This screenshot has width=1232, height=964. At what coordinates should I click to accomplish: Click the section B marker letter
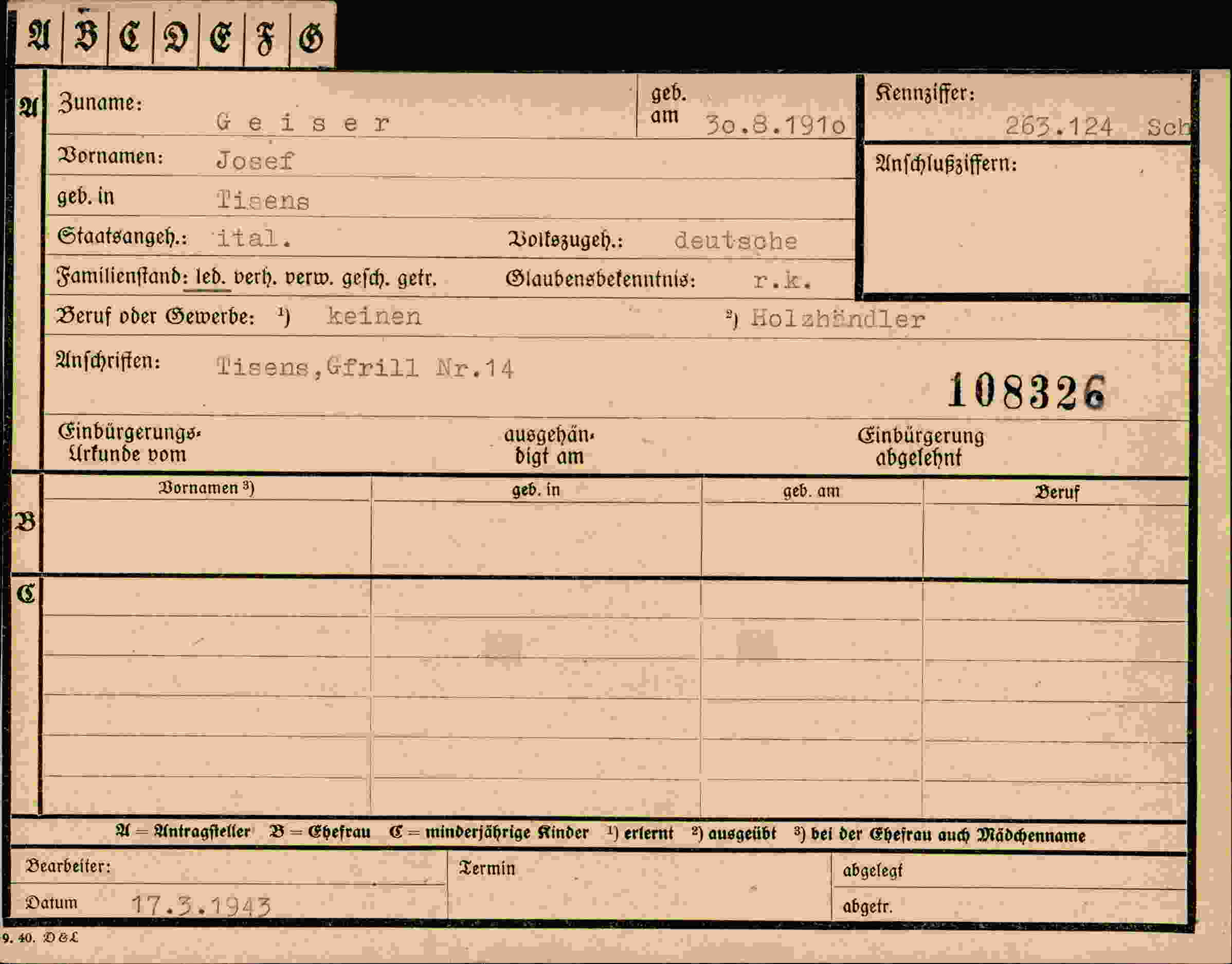click(25, 522)
